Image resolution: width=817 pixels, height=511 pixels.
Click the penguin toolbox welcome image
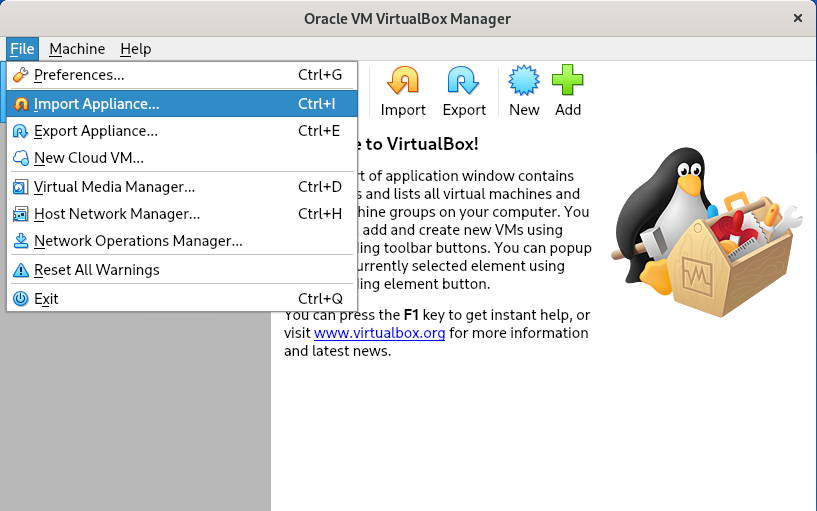(706, 232)
